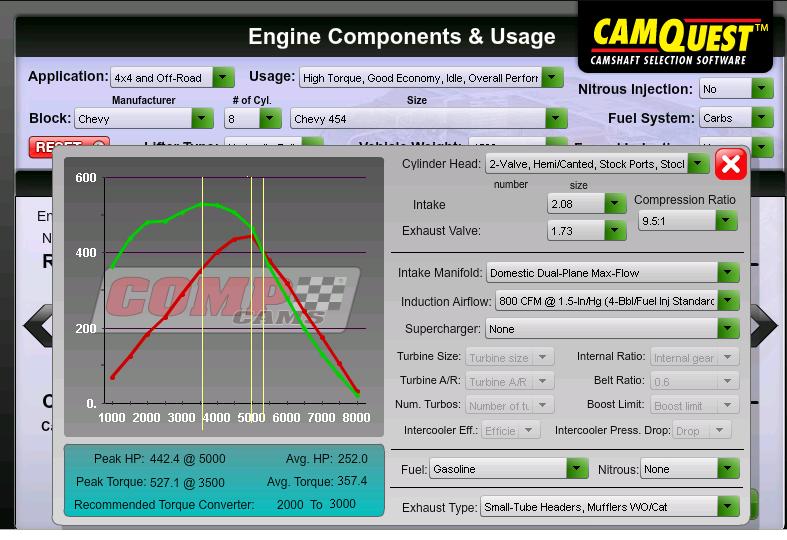Click the disabled Internal Ratio dropdown
This screenshot has height=540, width=787.
695,357
